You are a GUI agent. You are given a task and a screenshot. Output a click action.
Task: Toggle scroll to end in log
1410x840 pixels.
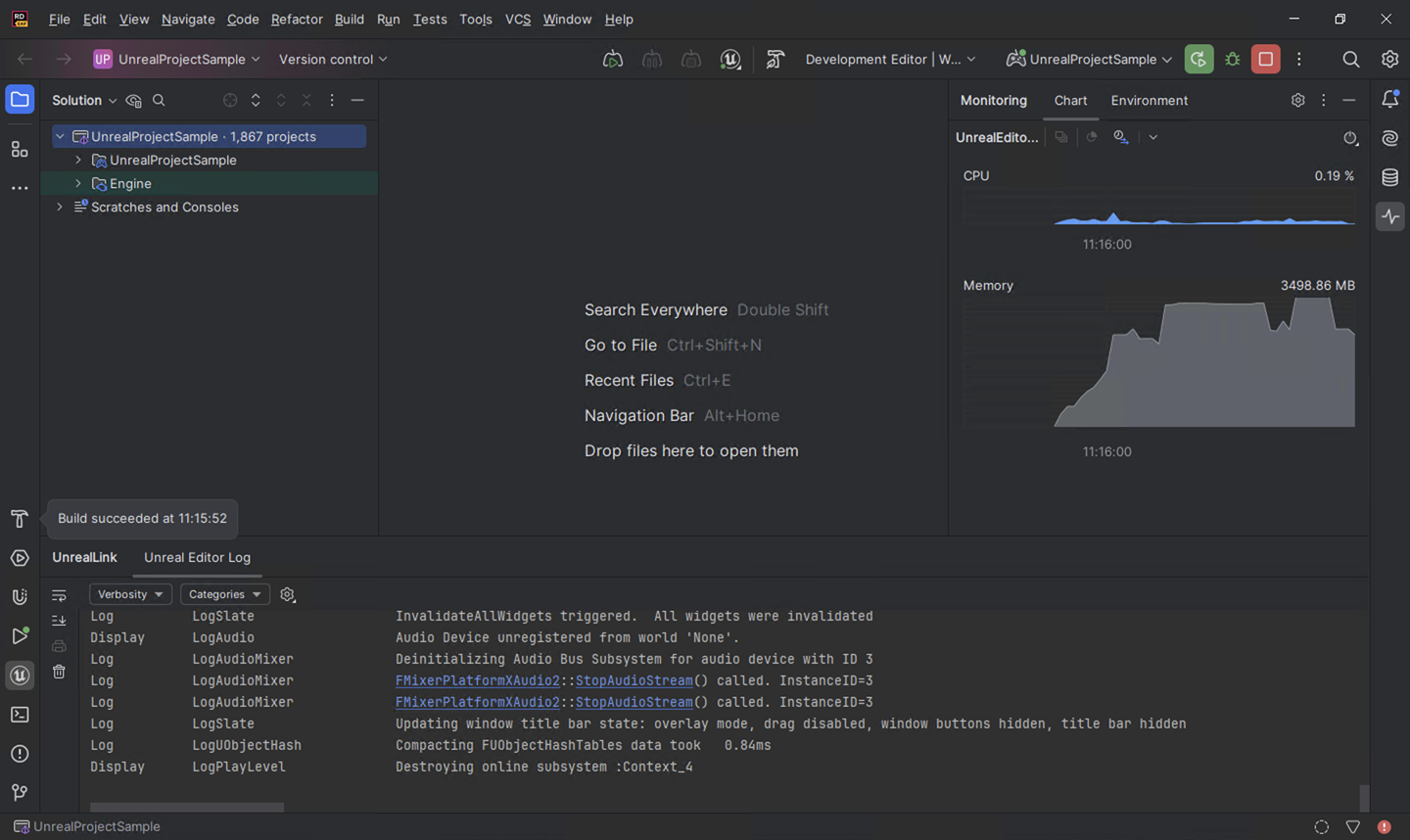pos(59,621)
